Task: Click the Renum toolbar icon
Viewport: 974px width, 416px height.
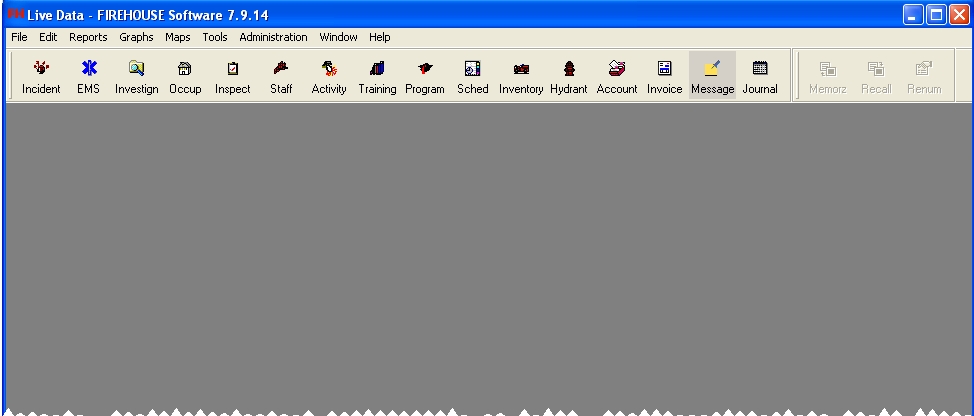Action: click(924, 76)
